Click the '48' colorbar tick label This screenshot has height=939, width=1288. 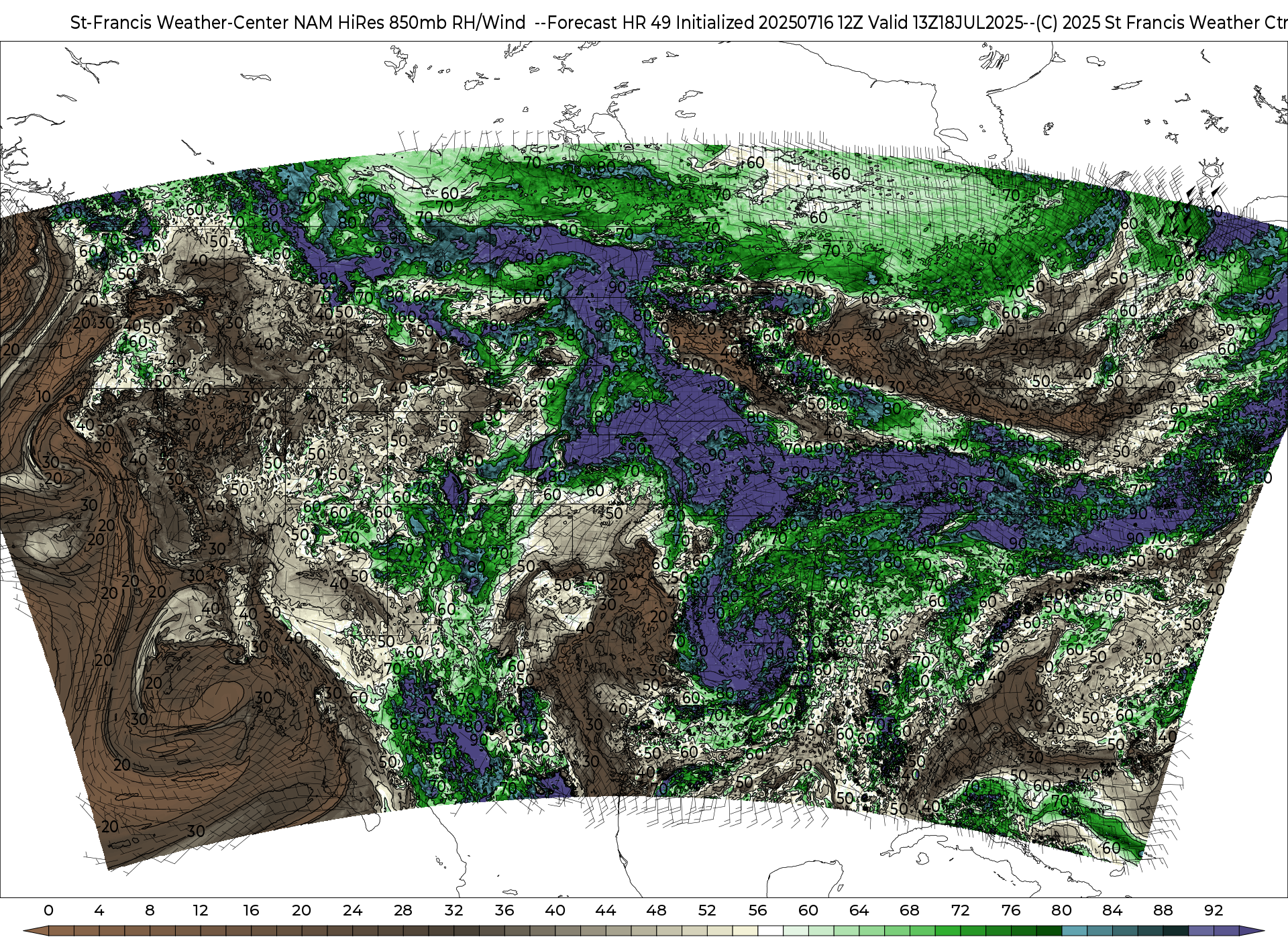[x=656, y=911]
